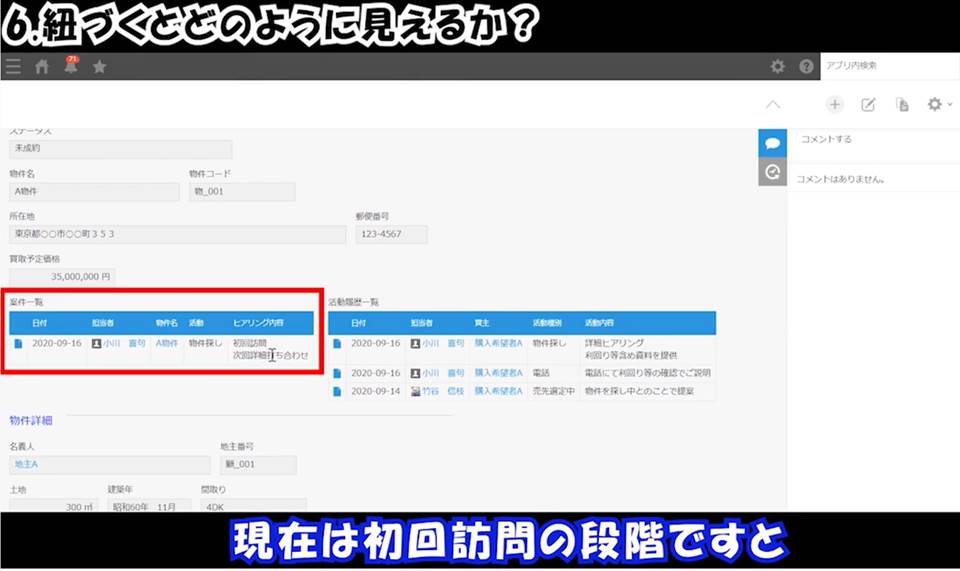The width and height of the screenshot is (960, 571).
Task: Open the hamburger navigation menu
Action: [x=13, y=67]
